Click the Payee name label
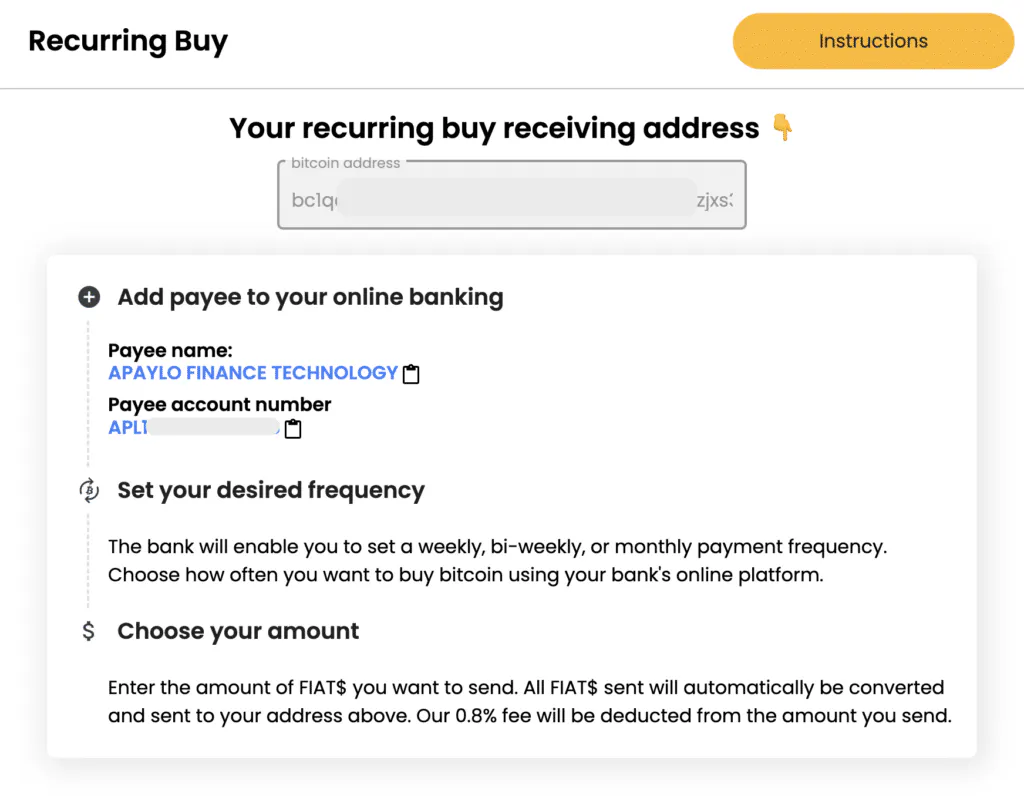Image resolution: width=1024 pixels, height=808 pixels. (170, 351)
